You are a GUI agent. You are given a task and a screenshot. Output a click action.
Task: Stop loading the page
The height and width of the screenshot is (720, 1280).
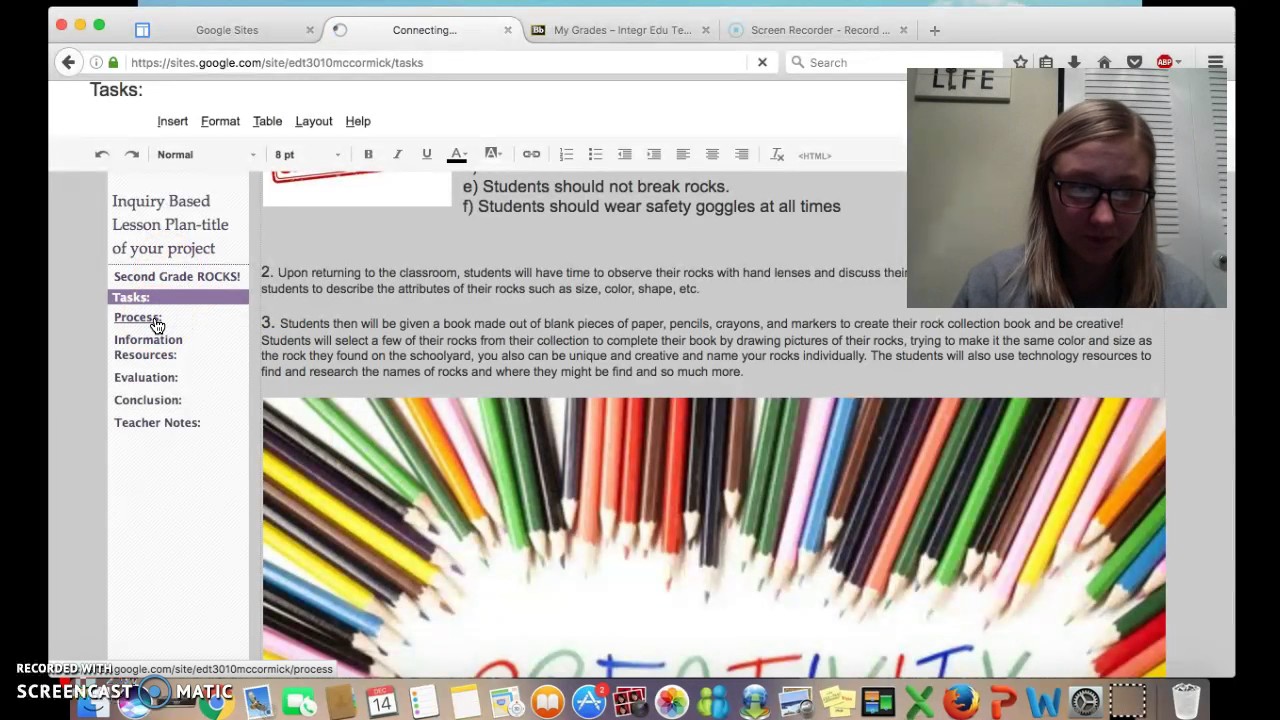[x=762, y=62]
